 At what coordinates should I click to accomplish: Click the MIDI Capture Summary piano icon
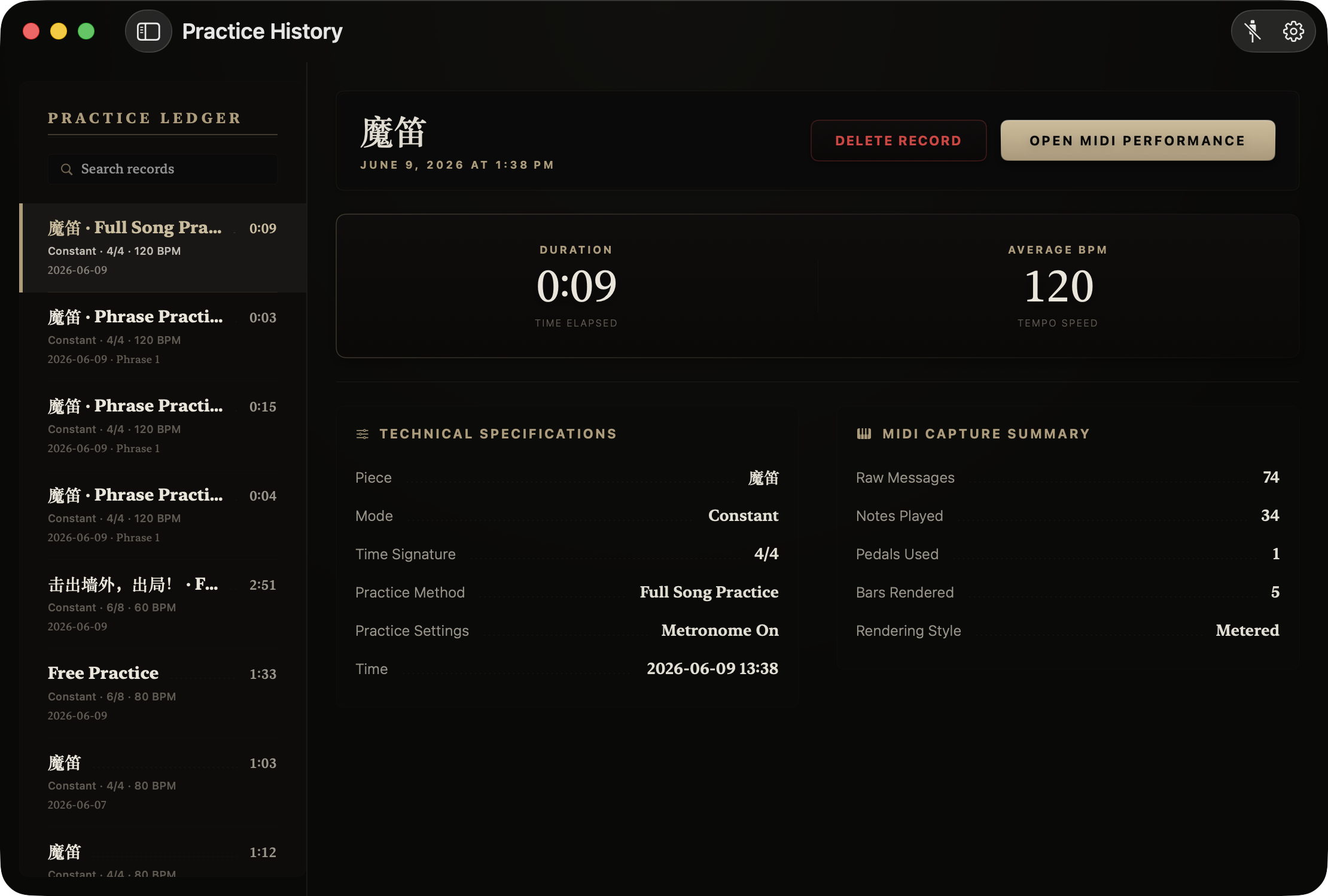[x=864, y=434]
